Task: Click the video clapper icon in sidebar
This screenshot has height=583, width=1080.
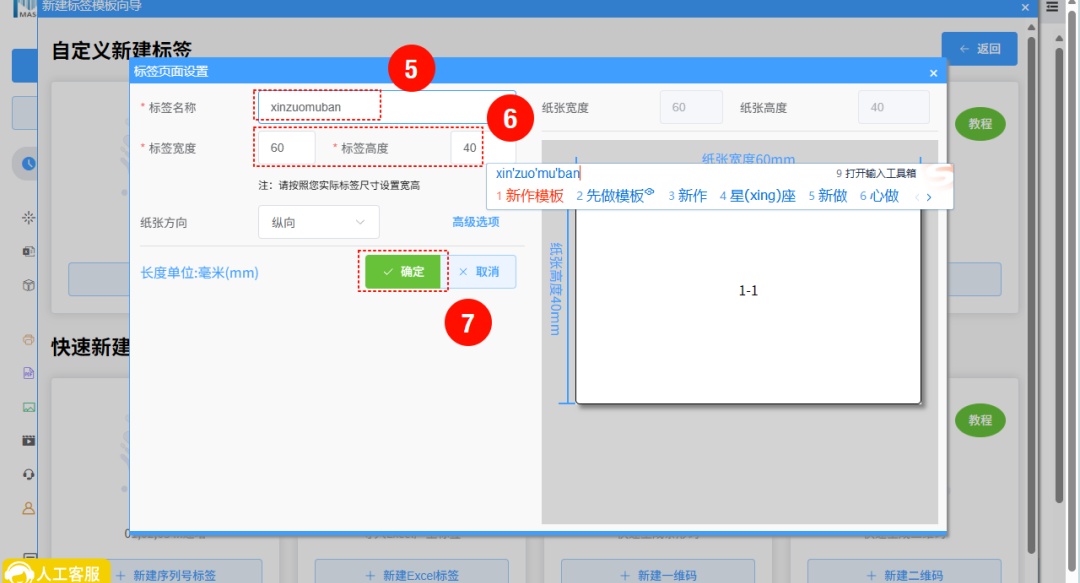Action: pyautogui.click(x=28, y=440)
